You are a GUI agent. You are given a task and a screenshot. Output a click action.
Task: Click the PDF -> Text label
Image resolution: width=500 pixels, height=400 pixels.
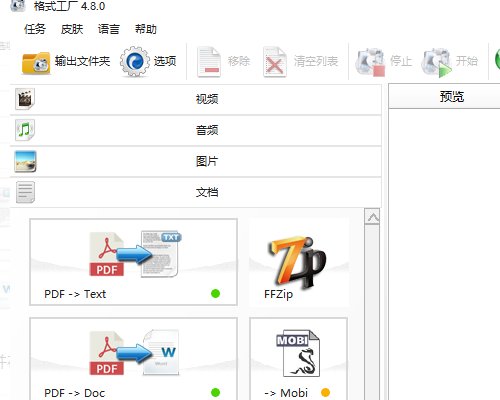pos(75,294)
